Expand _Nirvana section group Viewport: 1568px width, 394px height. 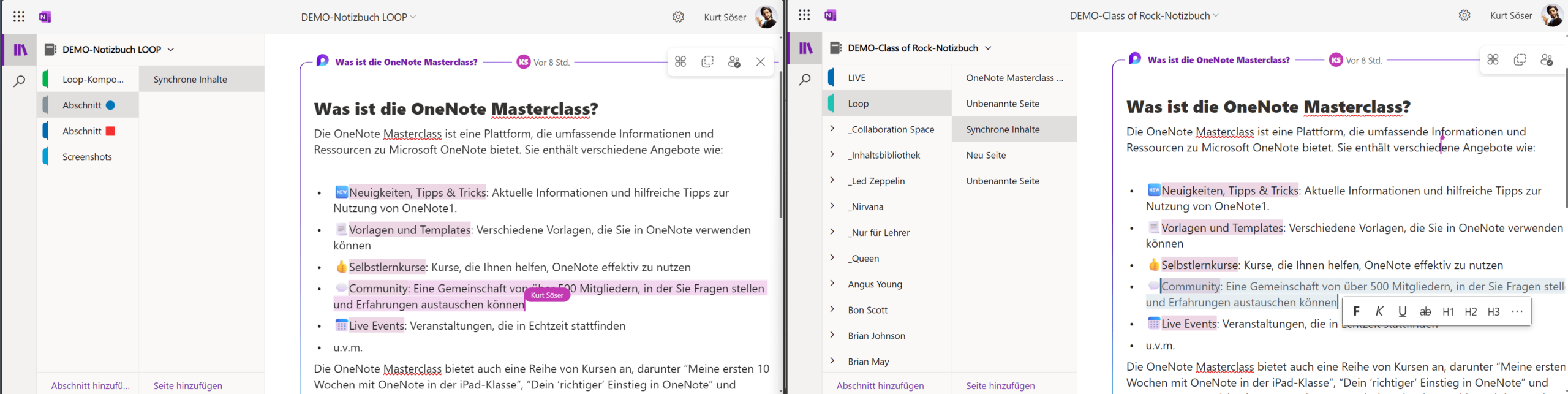[x=832, y=206]
